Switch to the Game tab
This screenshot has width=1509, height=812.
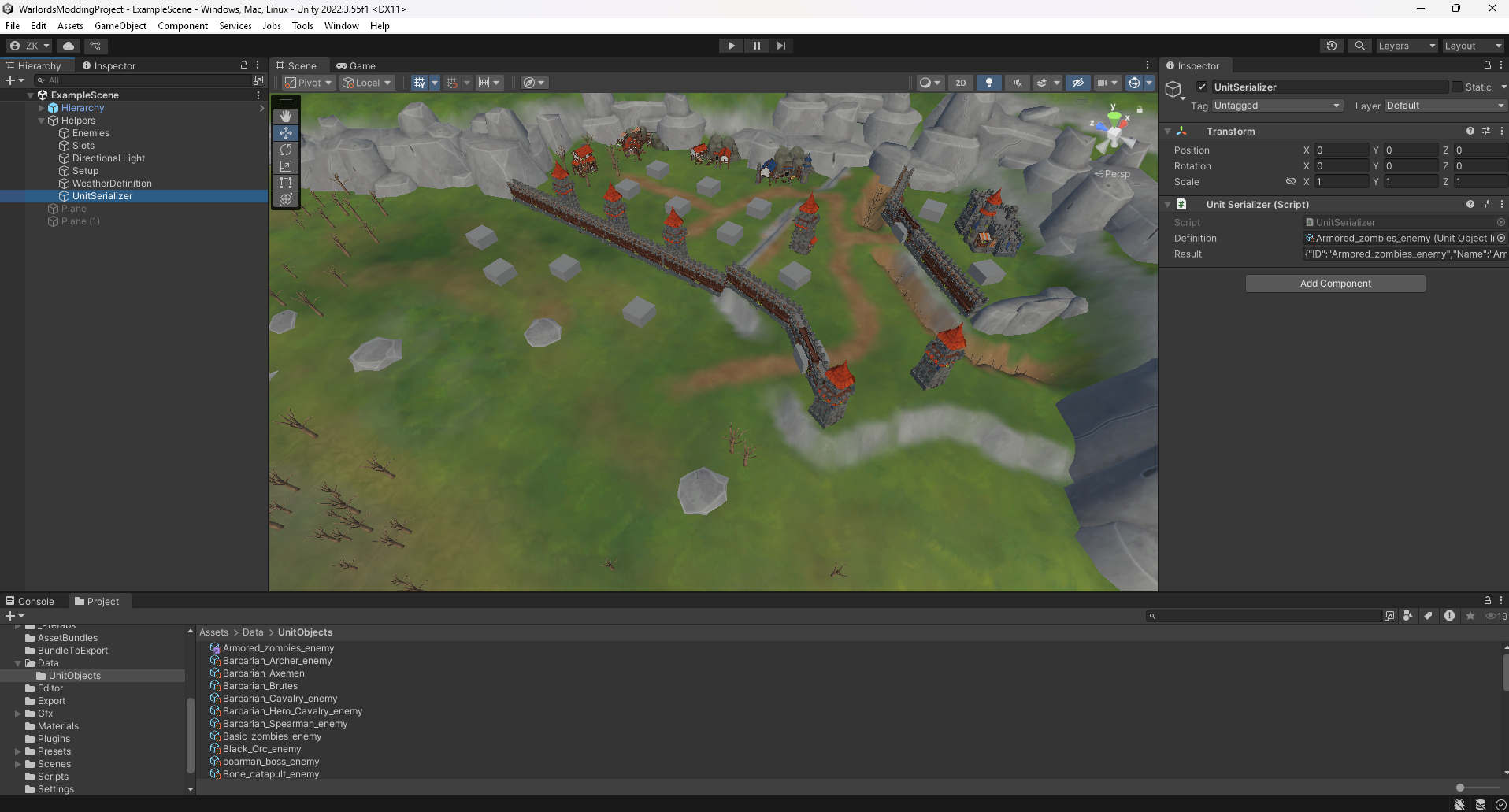pos(356,66)
